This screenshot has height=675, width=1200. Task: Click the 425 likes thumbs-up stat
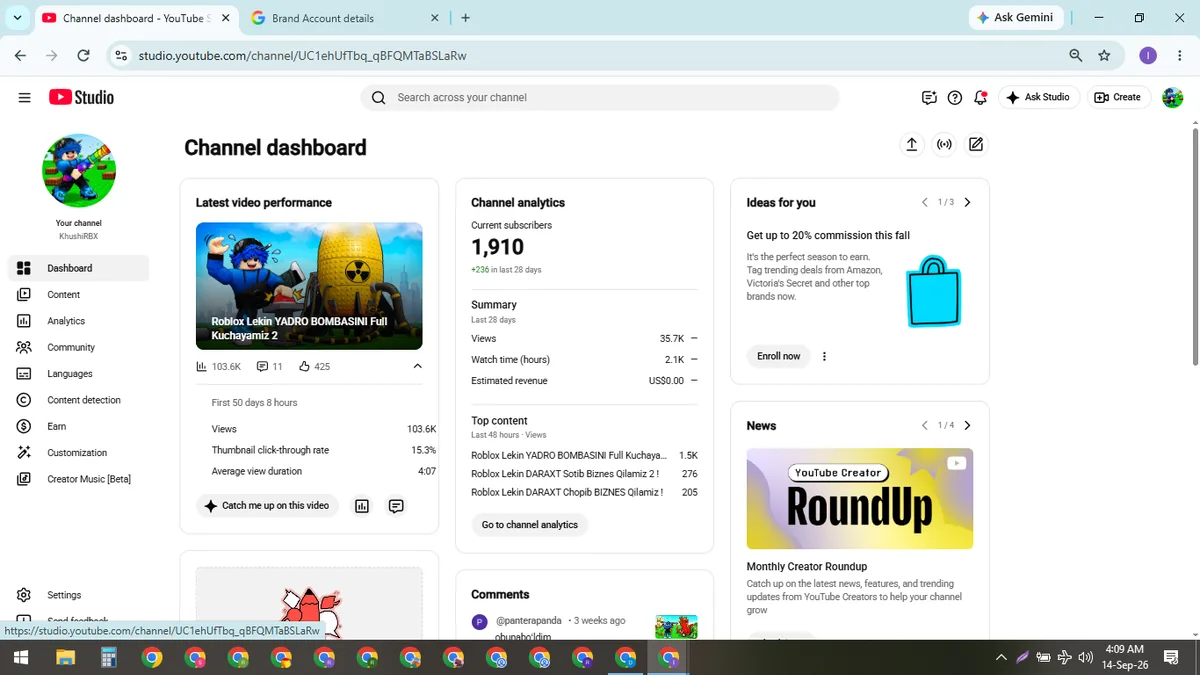tap(314, 367)
